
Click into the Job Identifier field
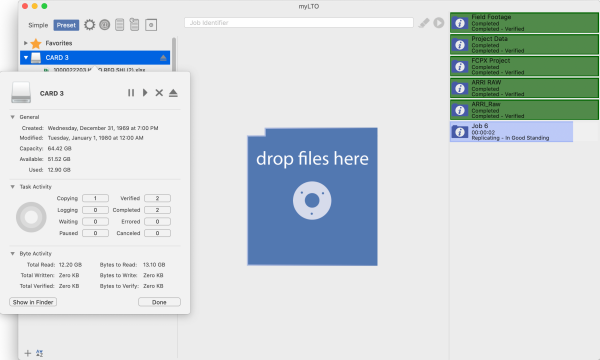click(x=298, y=23)
